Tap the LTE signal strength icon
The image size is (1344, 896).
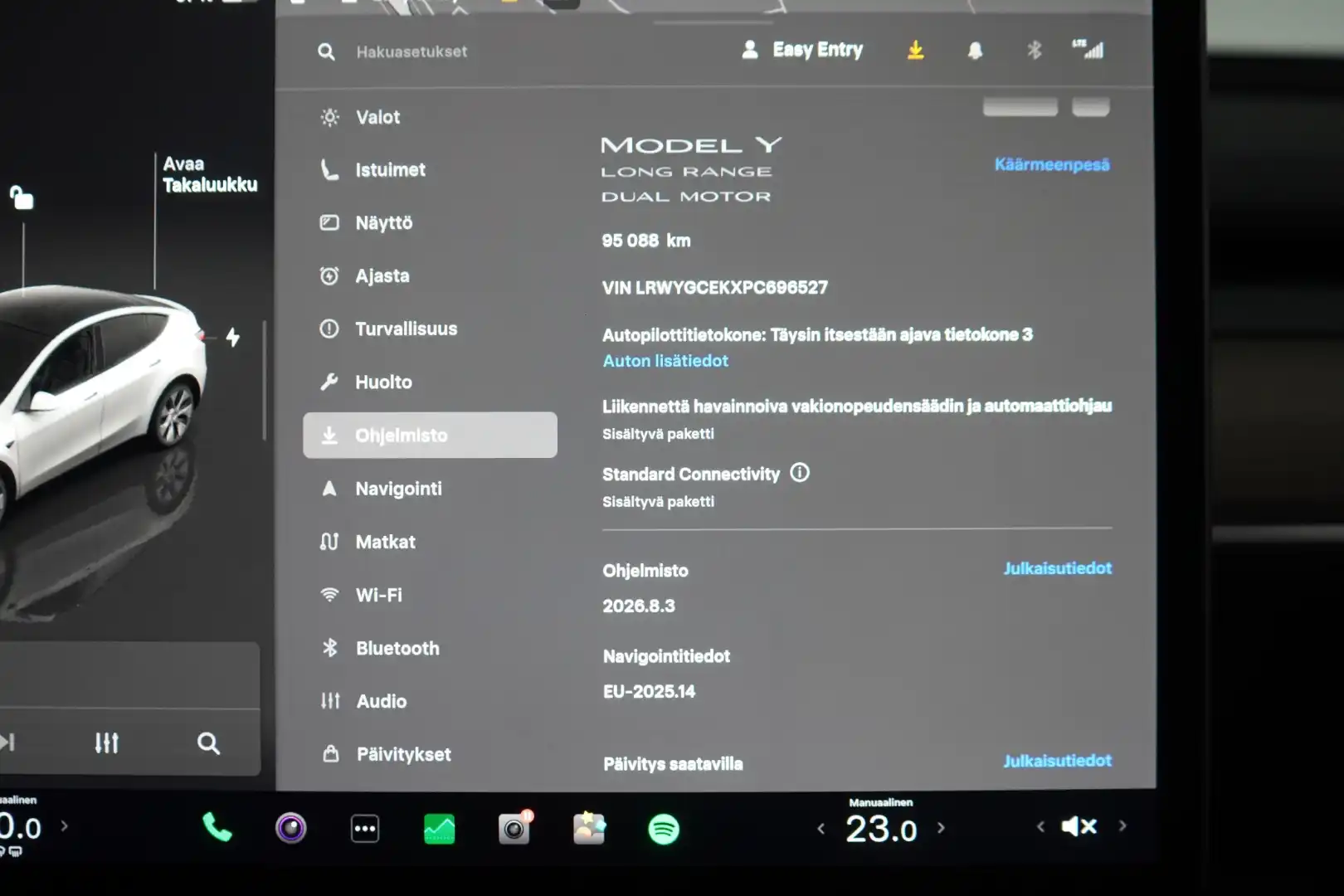coord(1088,49)
